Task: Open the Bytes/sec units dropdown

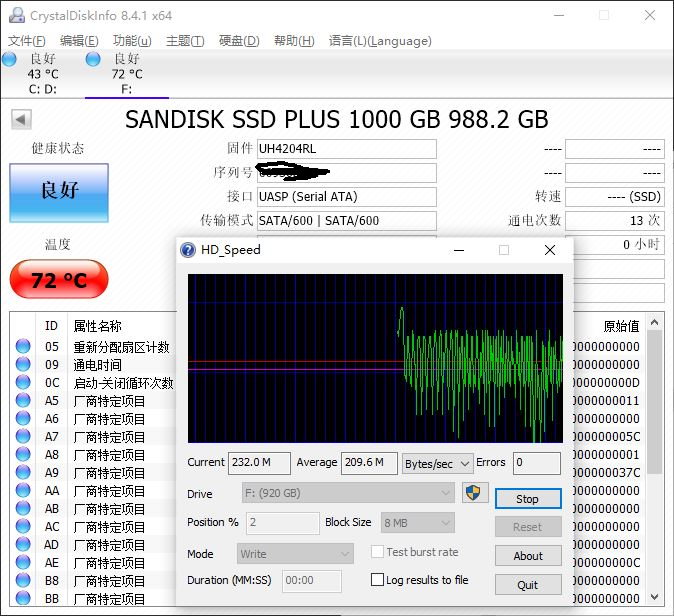Action: pyautogui.click(x=437, y=464)
